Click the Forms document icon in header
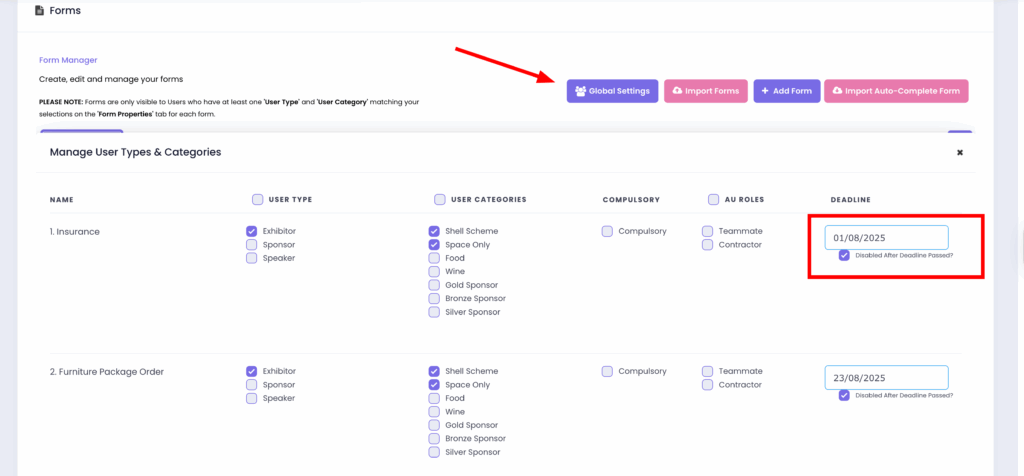 pyautogui.click(x=39, y=11)
